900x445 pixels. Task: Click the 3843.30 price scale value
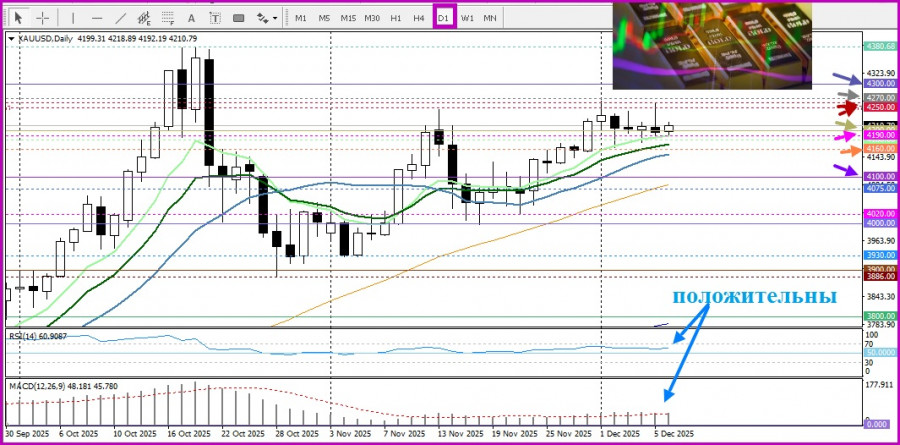[880, 296]
